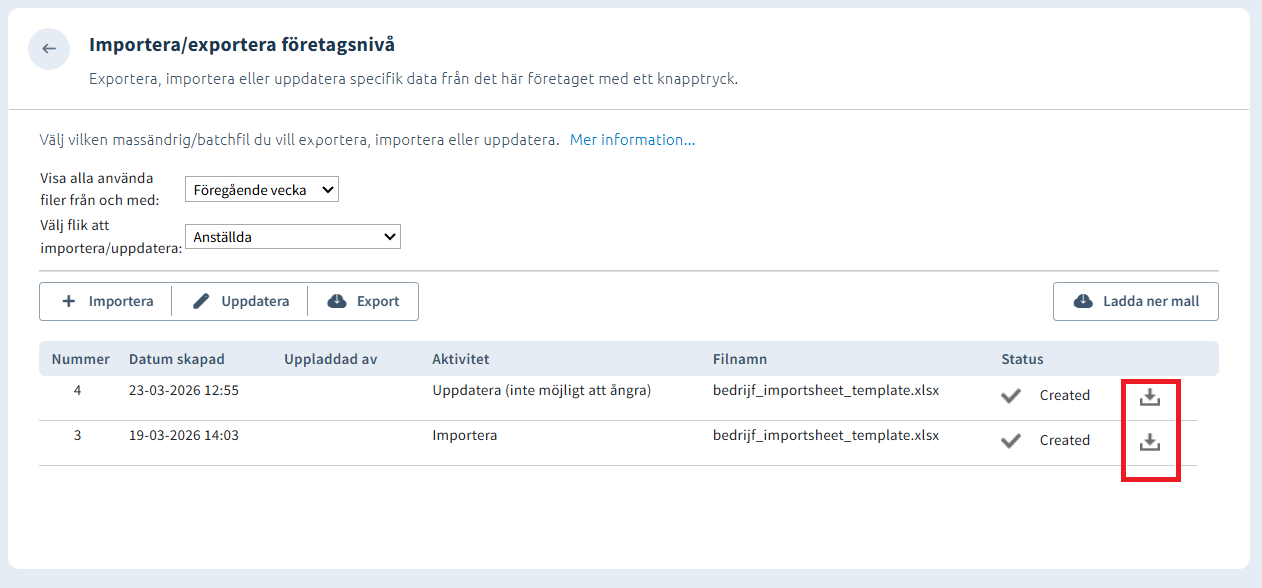
Task: Download the file from row number 4
Action: [x=1150, y=397]
